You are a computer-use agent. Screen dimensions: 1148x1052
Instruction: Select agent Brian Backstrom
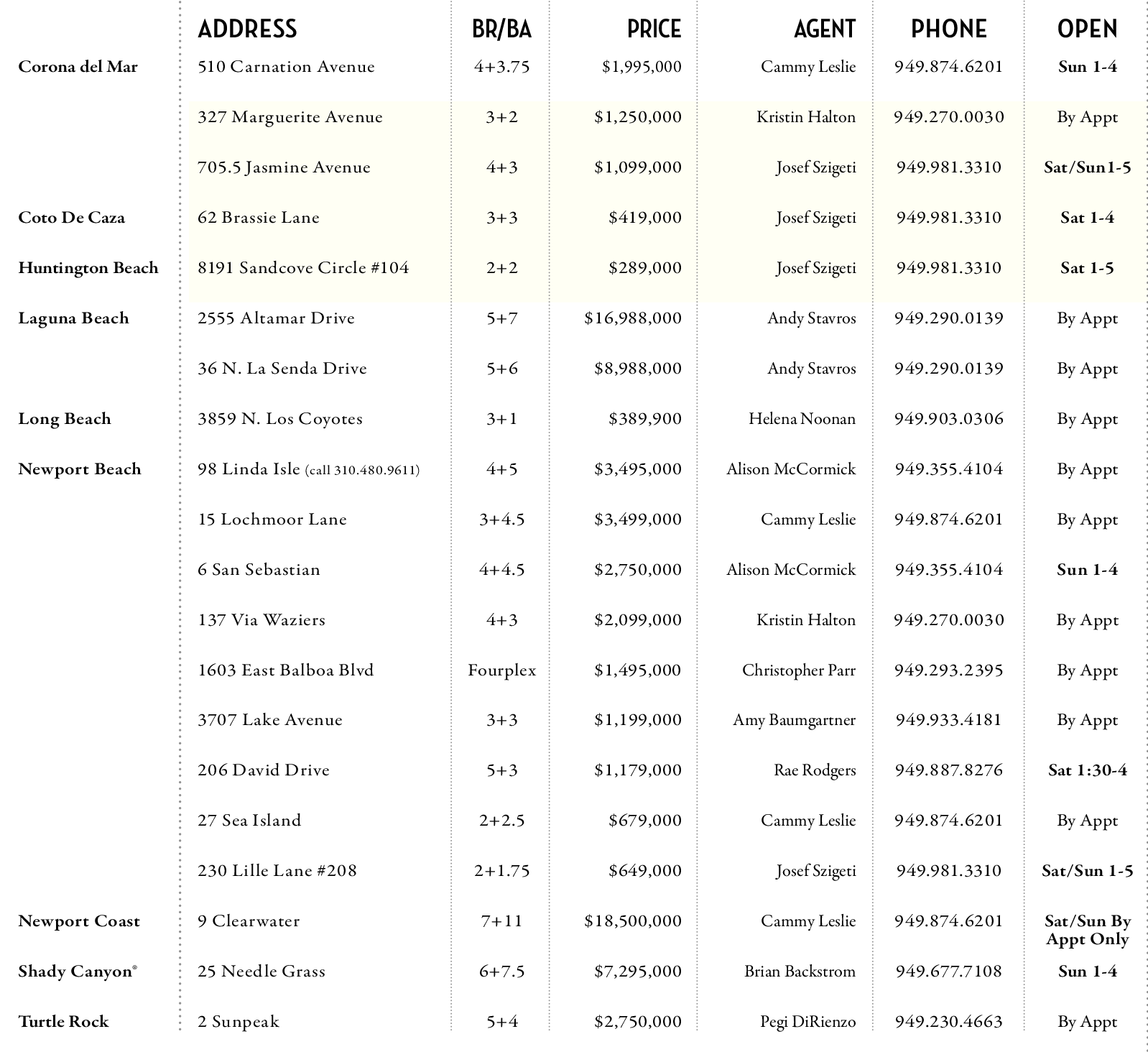point(800,972)
